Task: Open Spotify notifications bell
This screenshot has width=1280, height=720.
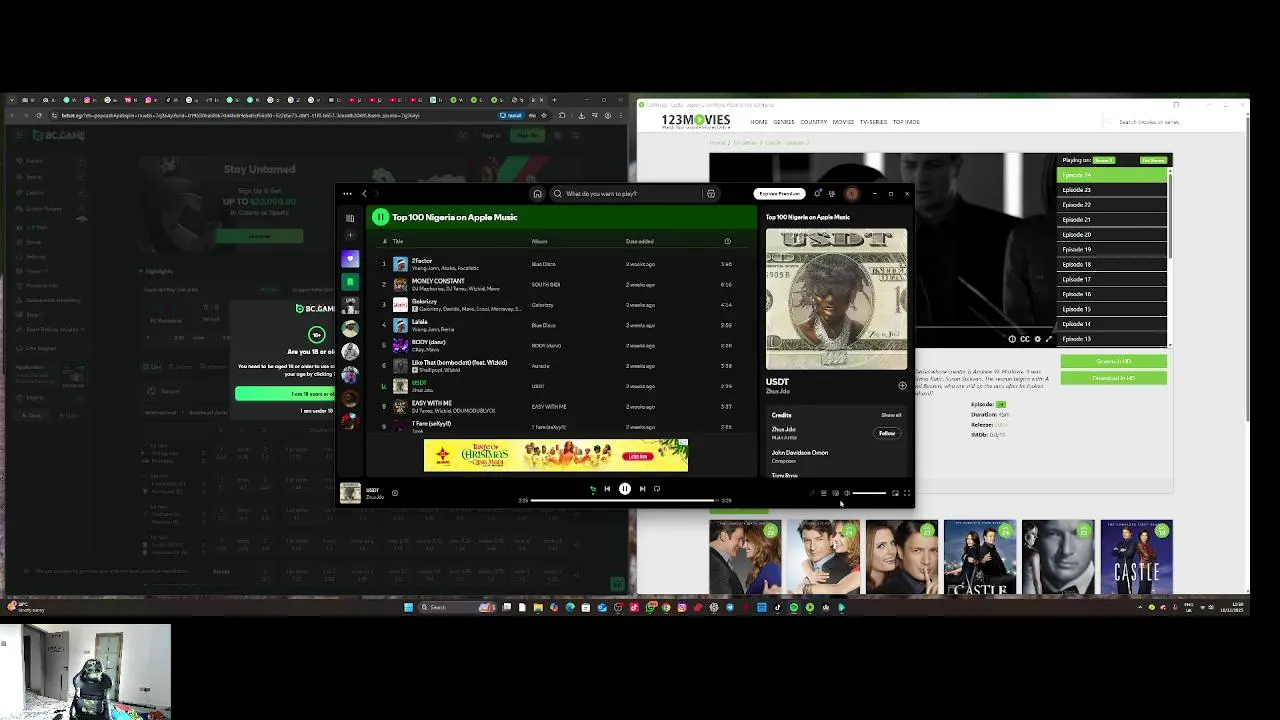Action: click(x=818, y=194)
